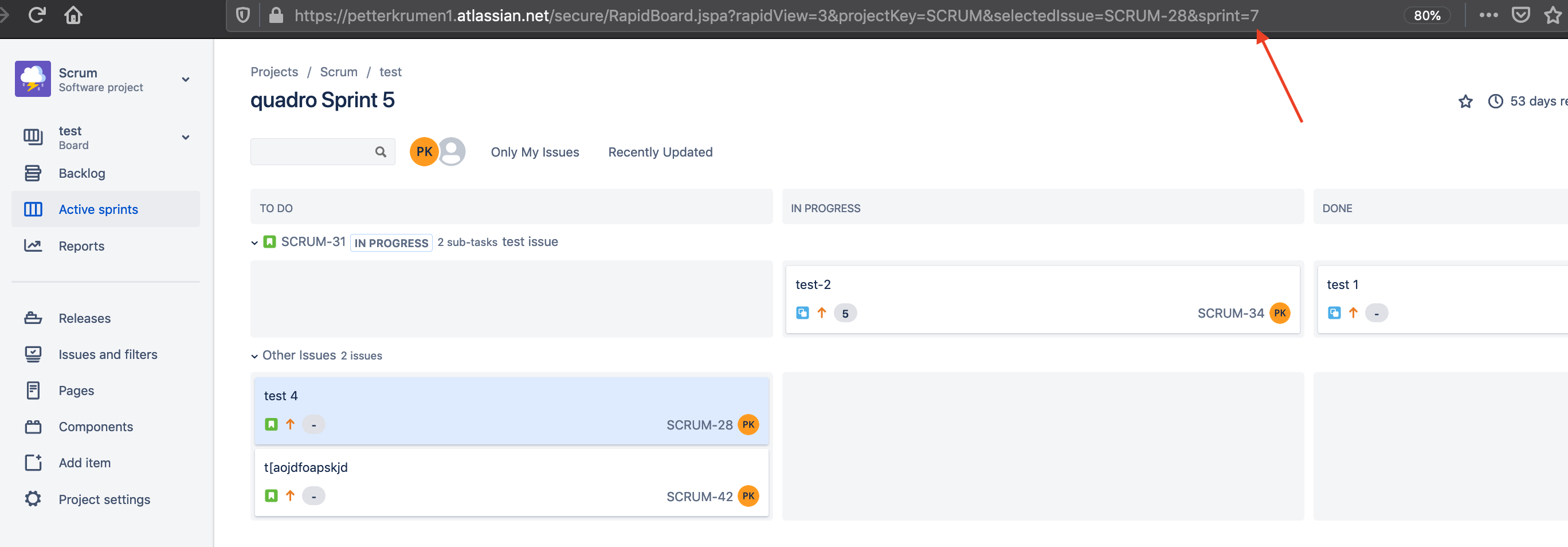Collapse the Other Issues swimlane
The height and width of the screenshot is (547, 1568).
pos(254,355)
